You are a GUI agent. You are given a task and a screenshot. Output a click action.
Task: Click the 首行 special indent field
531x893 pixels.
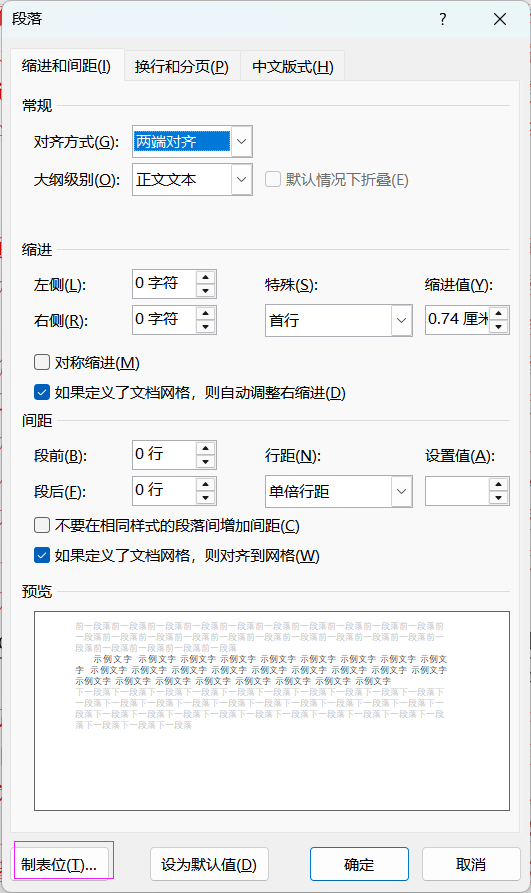point(328,320)
